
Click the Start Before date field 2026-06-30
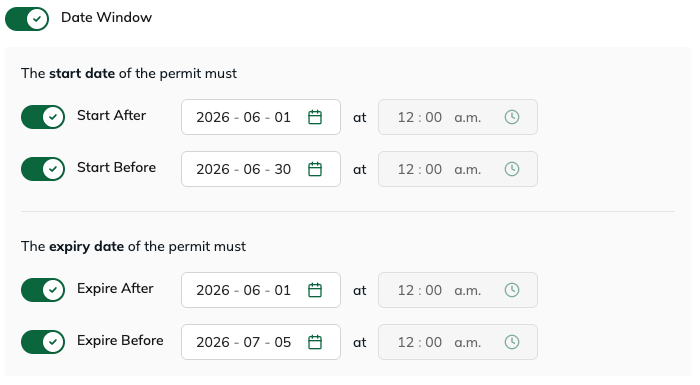(x=261, y=169)
